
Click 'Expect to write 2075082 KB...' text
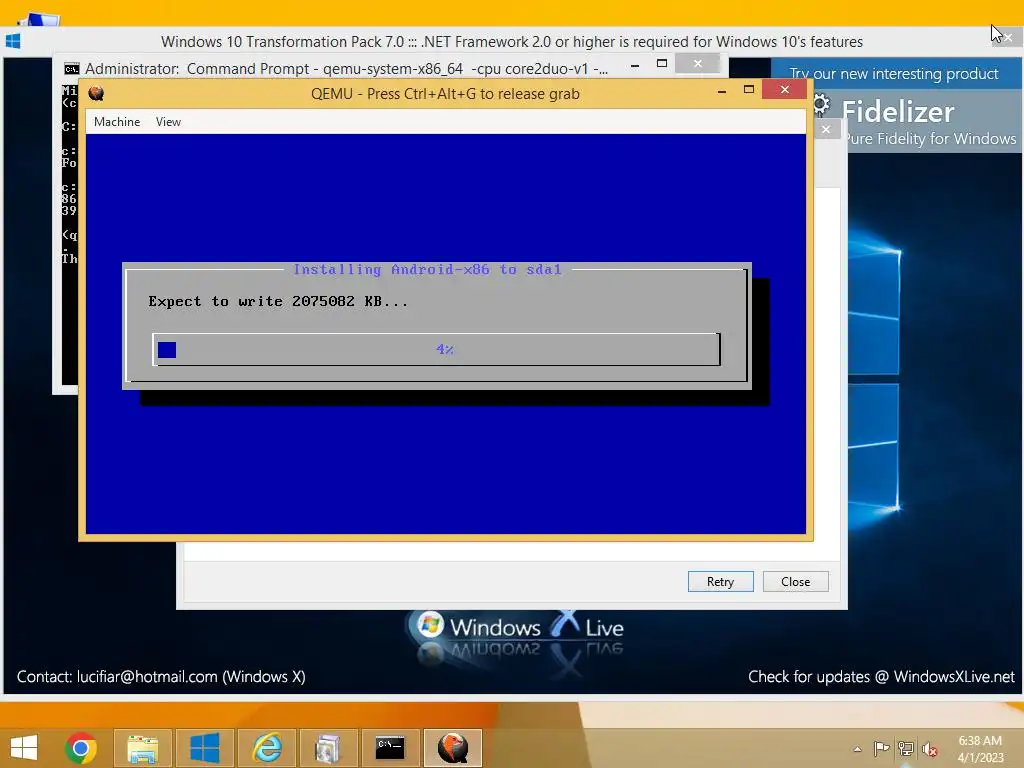pos(278,302)
